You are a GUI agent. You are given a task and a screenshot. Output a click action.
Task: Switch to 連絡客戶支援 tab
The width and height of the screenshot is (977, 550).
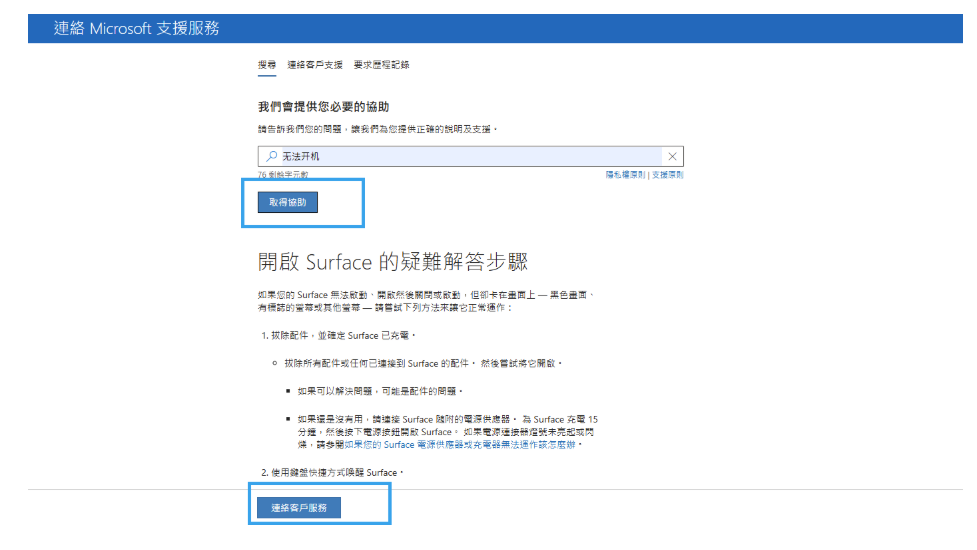(315, 65)
